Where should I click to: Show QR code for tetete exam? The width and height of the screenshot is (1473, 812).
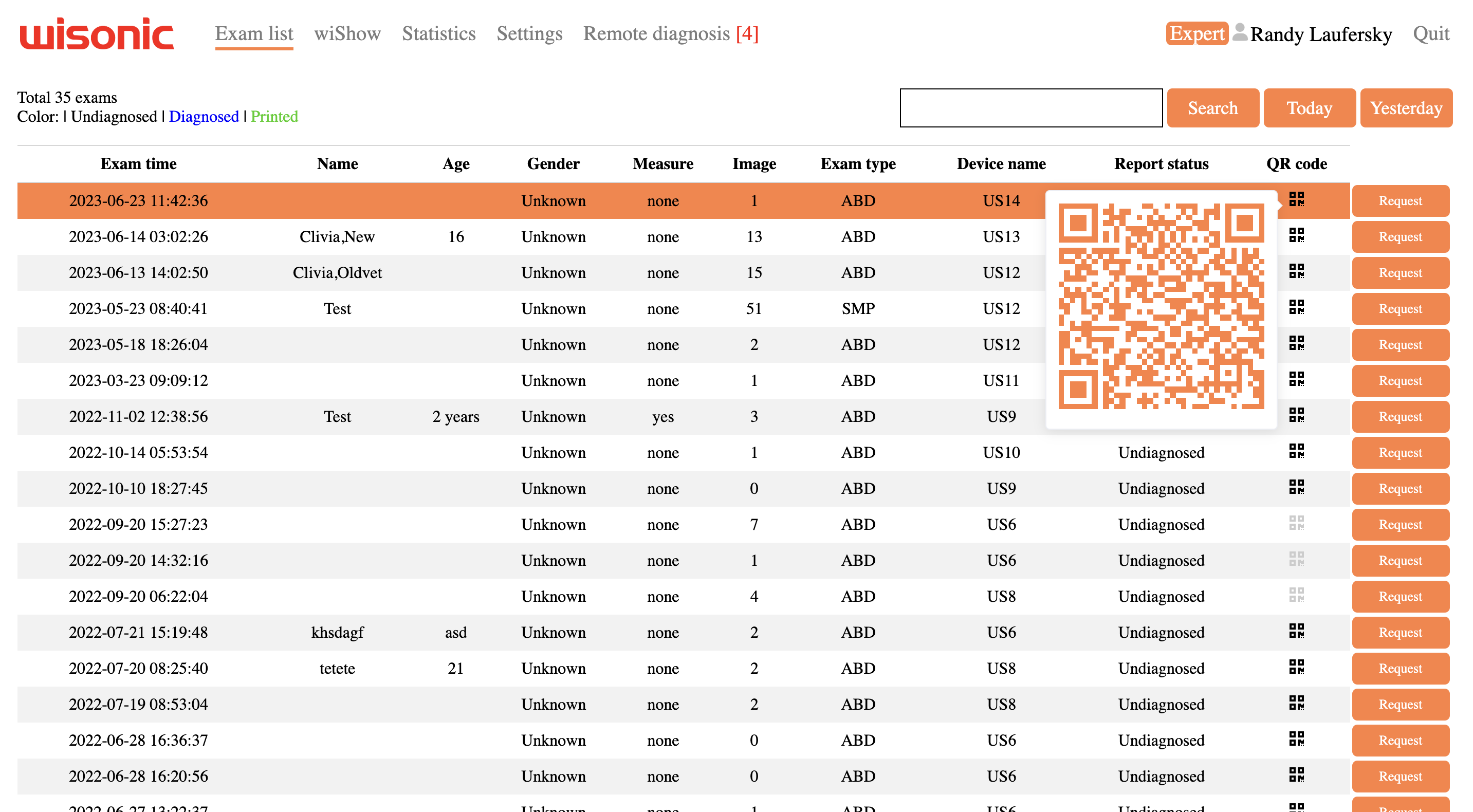coord(1296,667)
